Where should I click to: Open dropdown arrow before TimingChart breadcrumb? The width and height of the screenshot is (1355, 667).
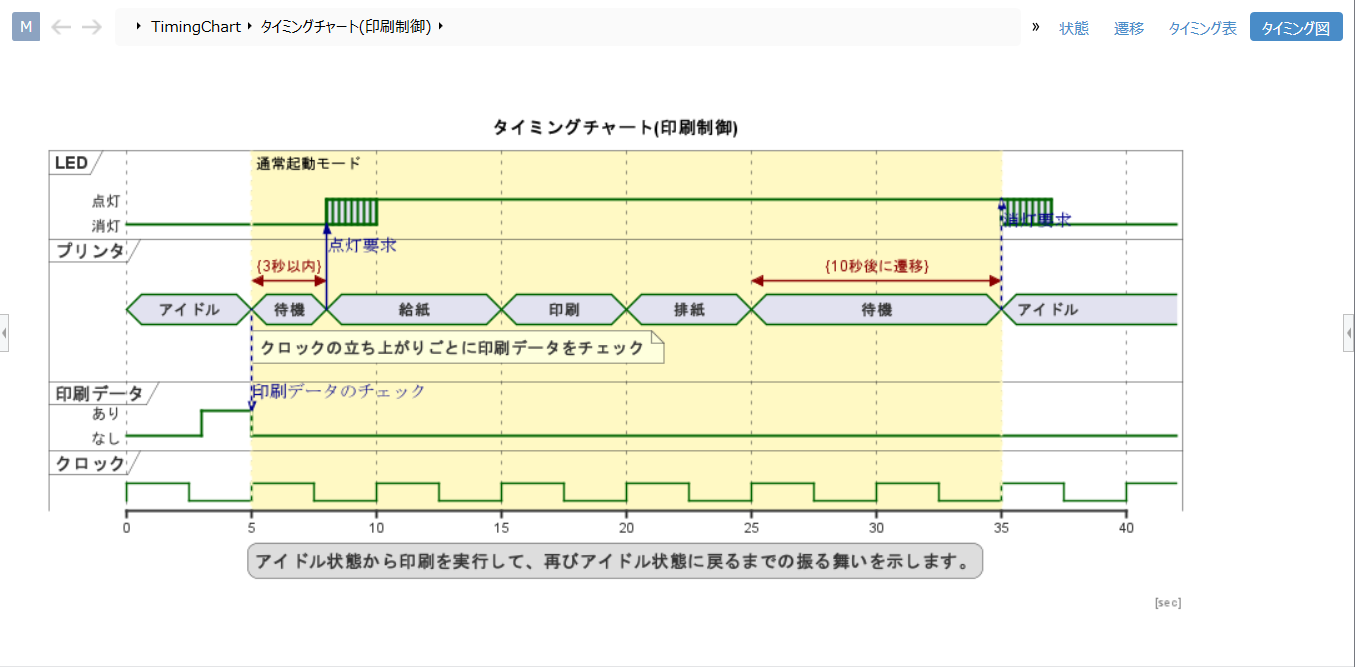(x=139, y=27)
